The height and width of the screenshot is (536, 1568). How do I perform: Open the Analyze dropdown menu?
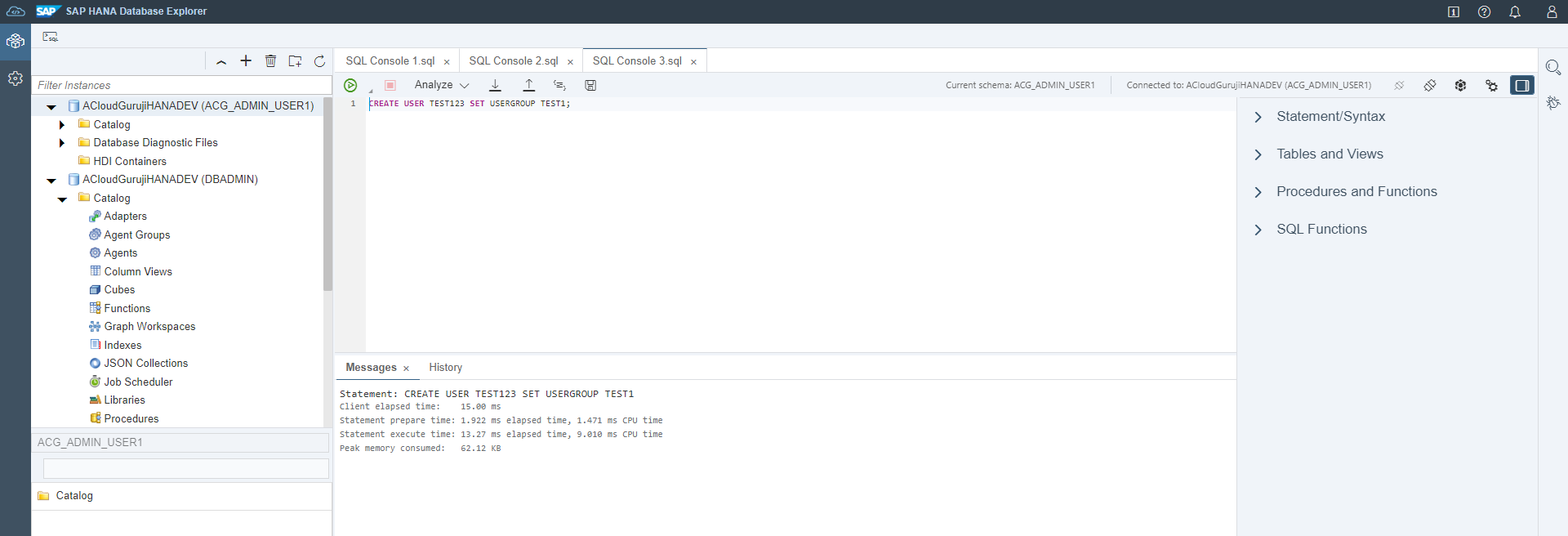click(441, 85)
